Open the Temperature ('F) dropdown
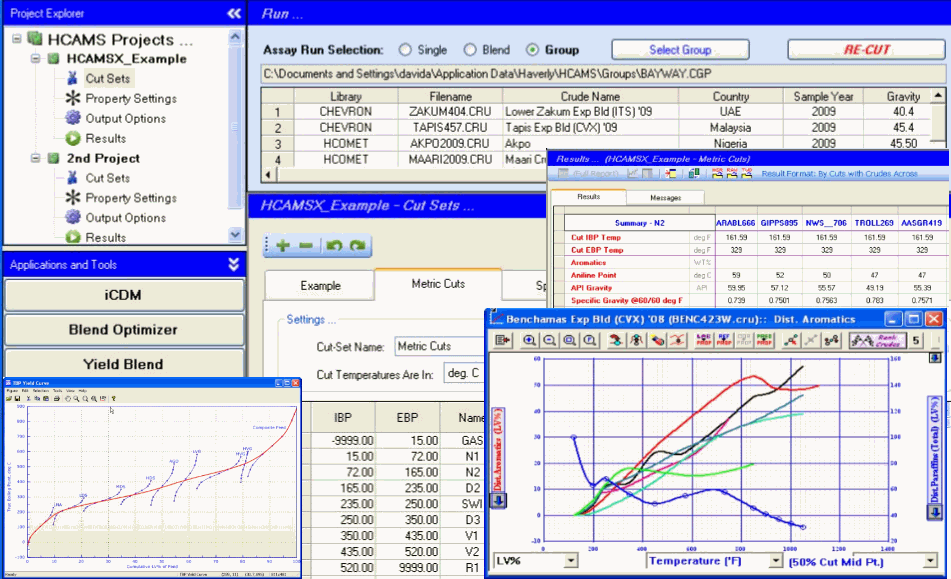 click(776, 561)
